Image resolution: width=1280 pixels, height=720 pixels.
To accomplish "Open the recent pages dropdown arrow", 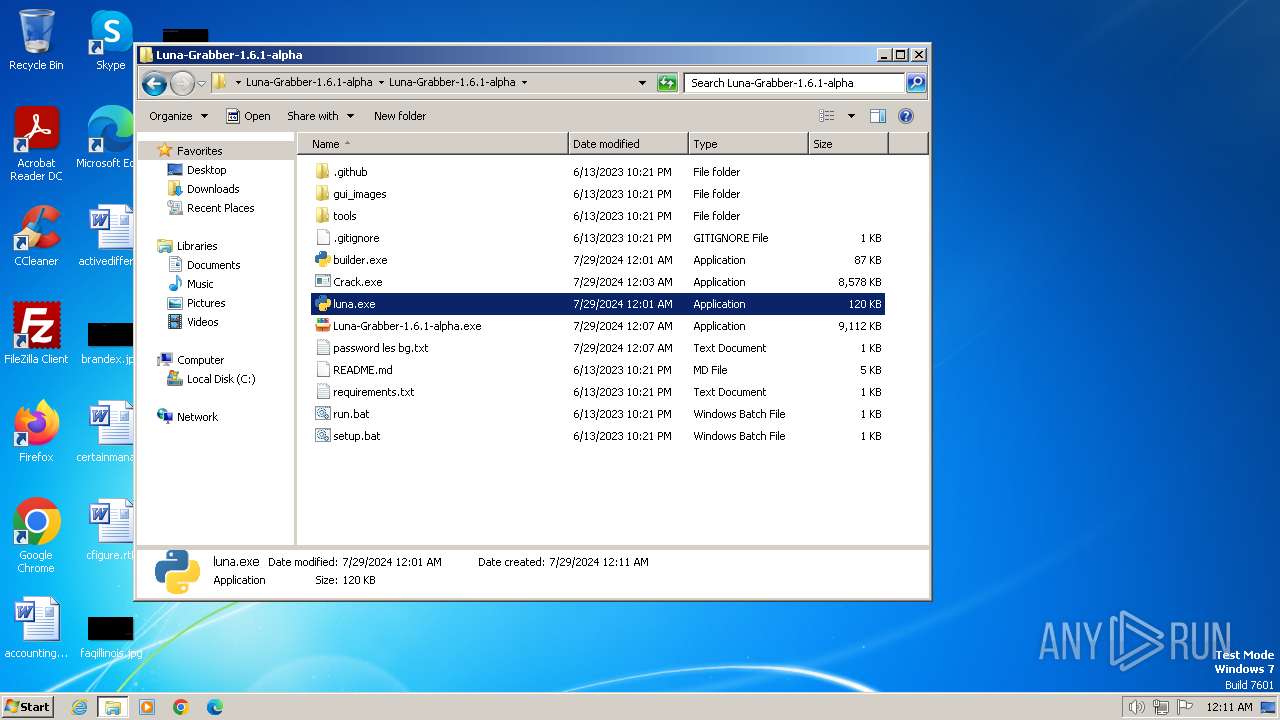I will (201, 83).
